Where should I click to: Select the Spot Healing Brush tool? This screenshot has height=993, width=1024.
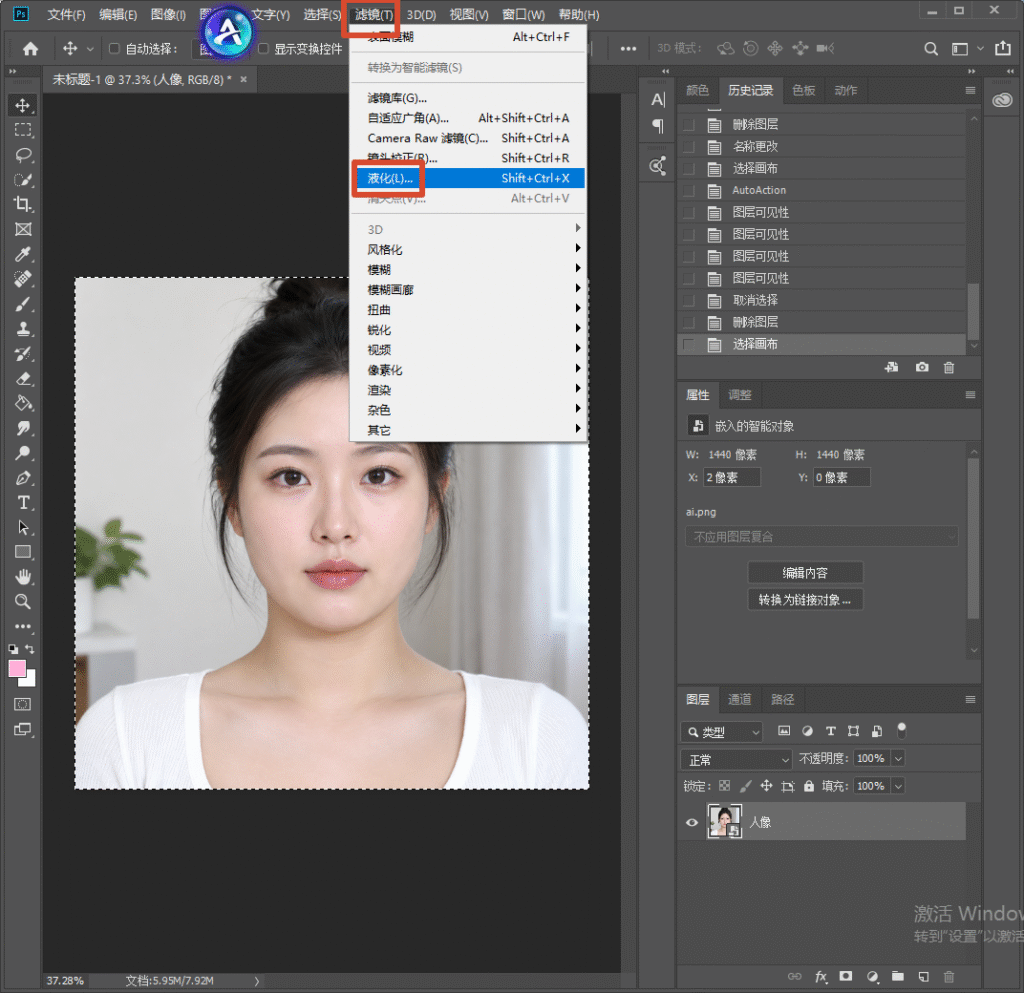coord(23,279)
